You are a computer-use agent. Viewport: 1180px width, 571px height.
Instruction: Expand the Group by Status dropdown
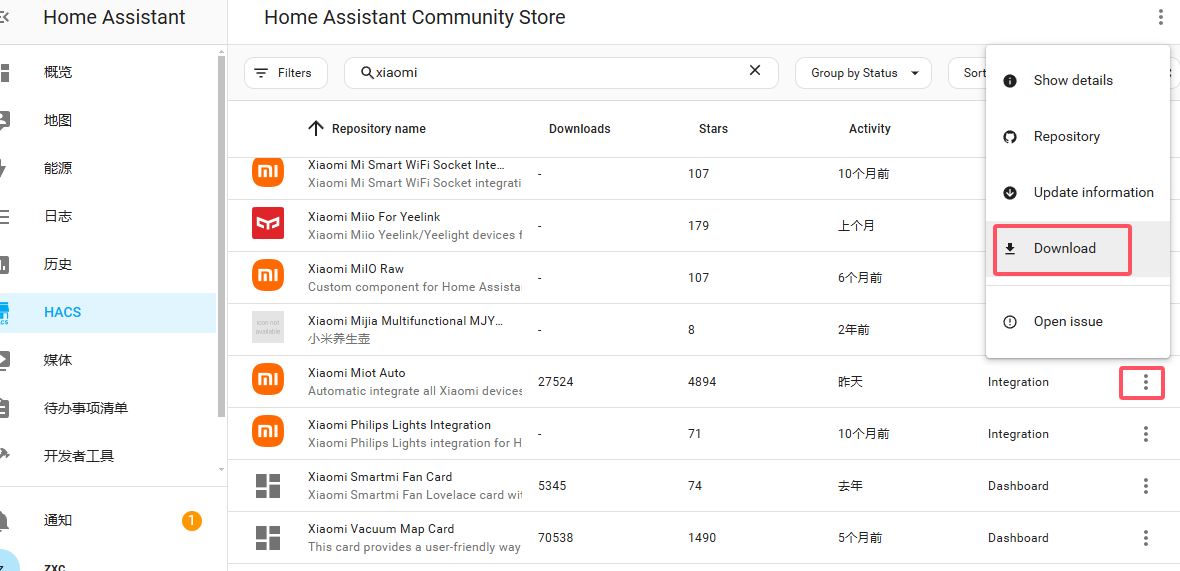[864, 73]
